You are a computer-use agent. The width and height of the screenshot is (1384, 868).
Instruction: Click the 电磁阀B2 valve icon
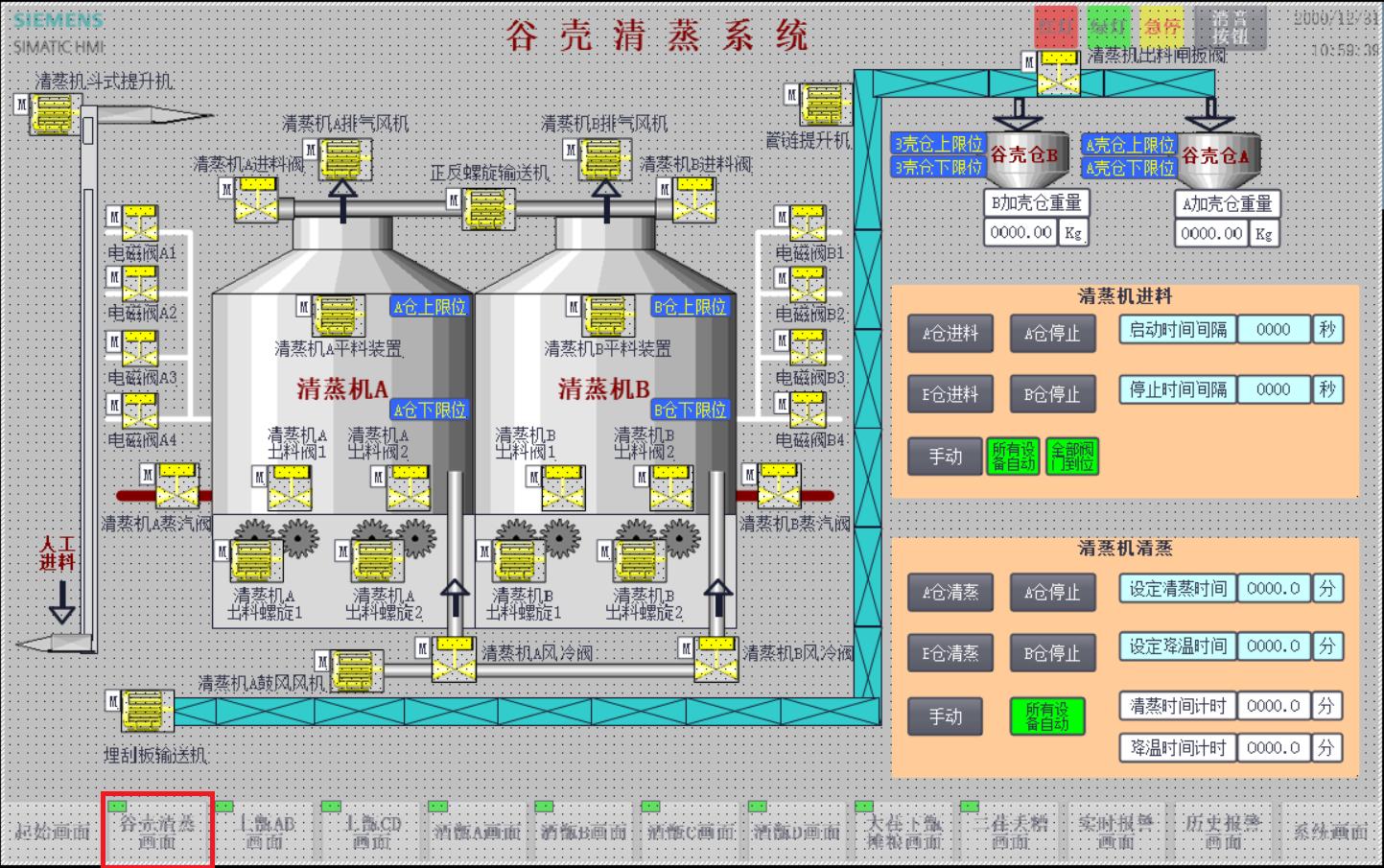pyautogui.click(x=808, y=286)
